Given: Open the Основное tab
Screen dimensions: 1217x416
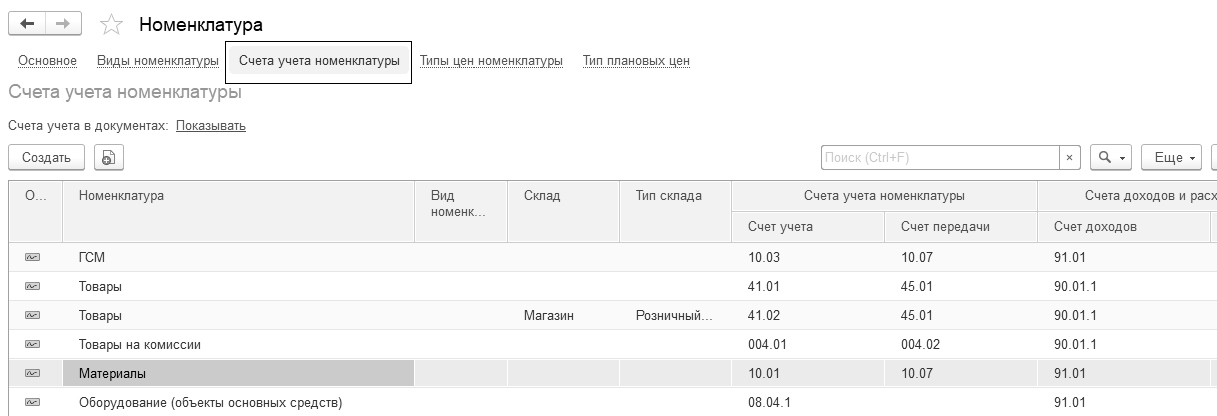Looking at the screenshot, I should click(47, 61).
